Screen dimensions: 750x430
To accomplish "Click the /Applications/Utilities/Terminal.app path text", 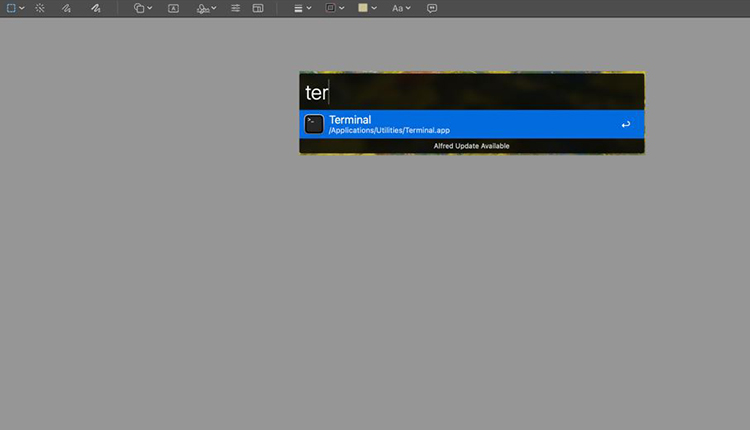I will coord(389,131).
